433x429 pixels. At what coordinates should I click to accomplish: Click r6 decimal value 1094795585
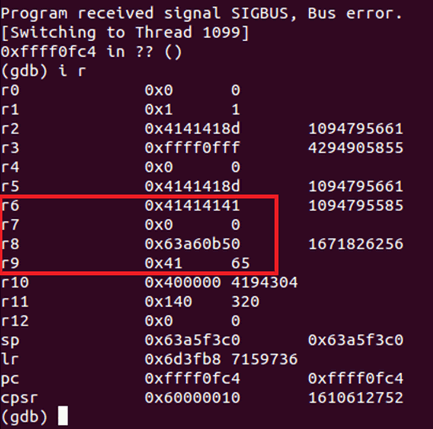(x=356, y=206)
